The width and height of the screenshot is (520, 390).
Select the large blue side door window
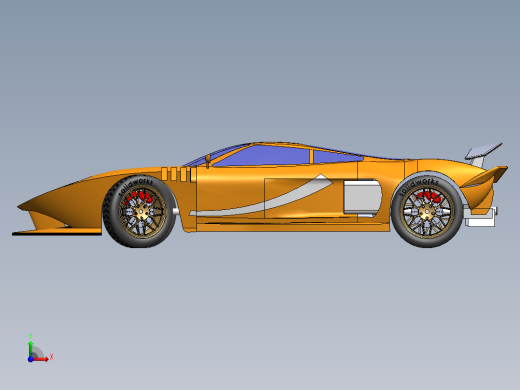[262, 155]
